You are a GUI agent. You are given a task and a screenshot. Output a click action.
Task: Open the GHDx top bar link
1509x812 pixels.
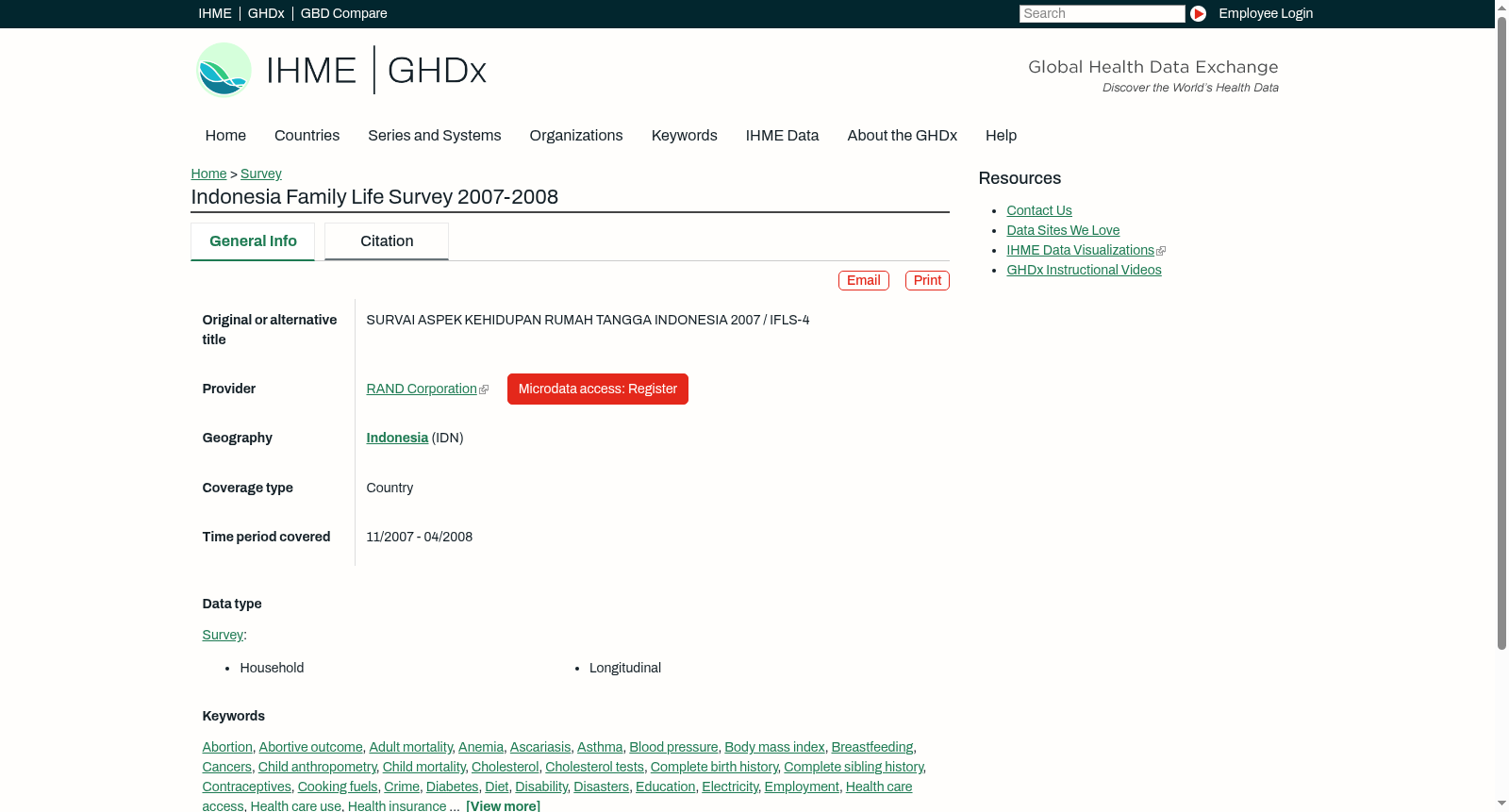[x=266, y=13]
